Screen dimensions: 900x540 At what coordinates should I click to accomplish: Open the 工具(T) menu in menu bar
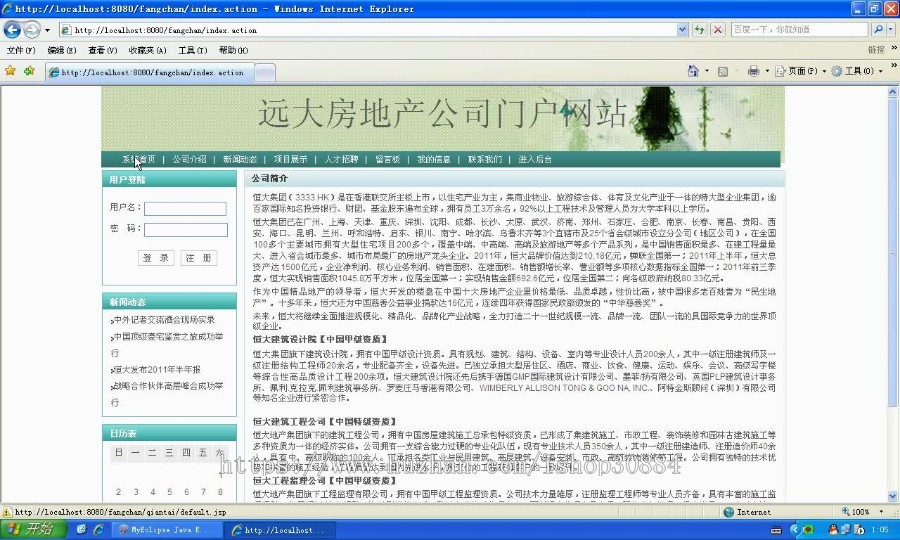point(192,50)
